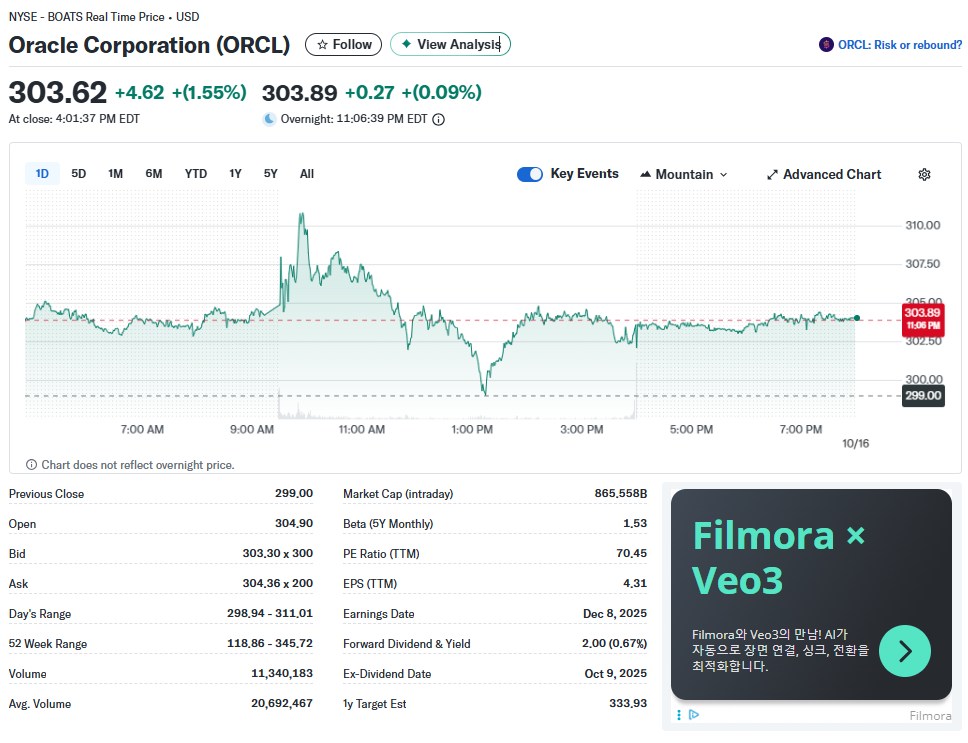
Task: Click the star icon in Follow button
Action: pos(322,44)
